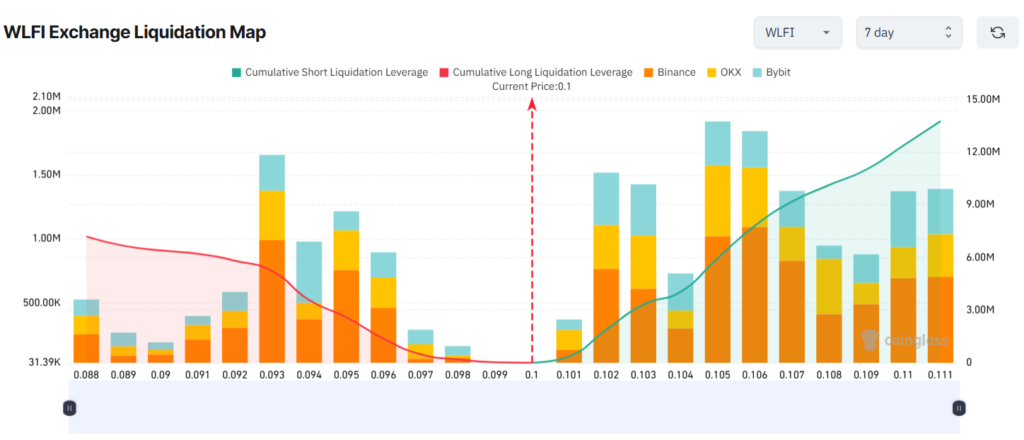
Task: Click the 0.106 stacked bar
Action: [754, 247]
